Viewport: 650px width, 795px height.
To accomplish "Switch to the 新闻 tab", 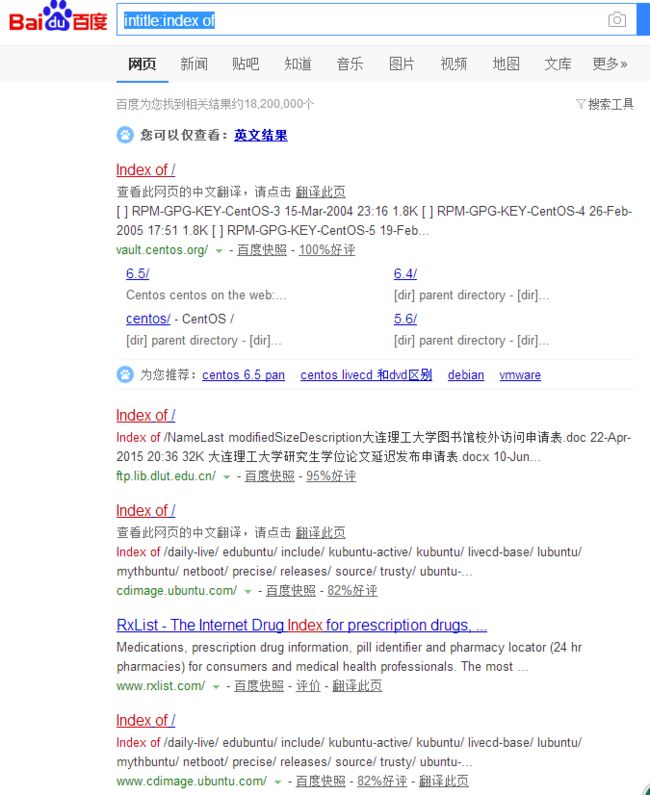I will tap(194, 64).
